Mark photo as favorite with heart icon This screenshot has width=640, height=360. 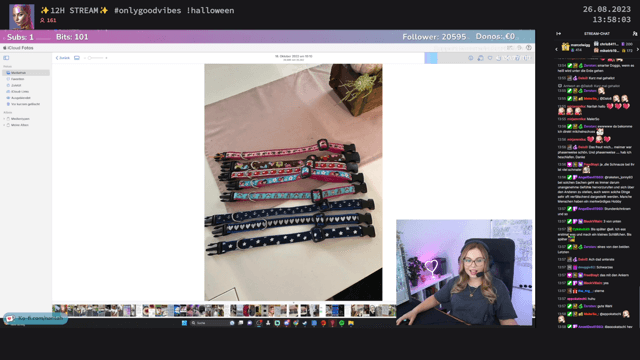click(x=490, y=58)
